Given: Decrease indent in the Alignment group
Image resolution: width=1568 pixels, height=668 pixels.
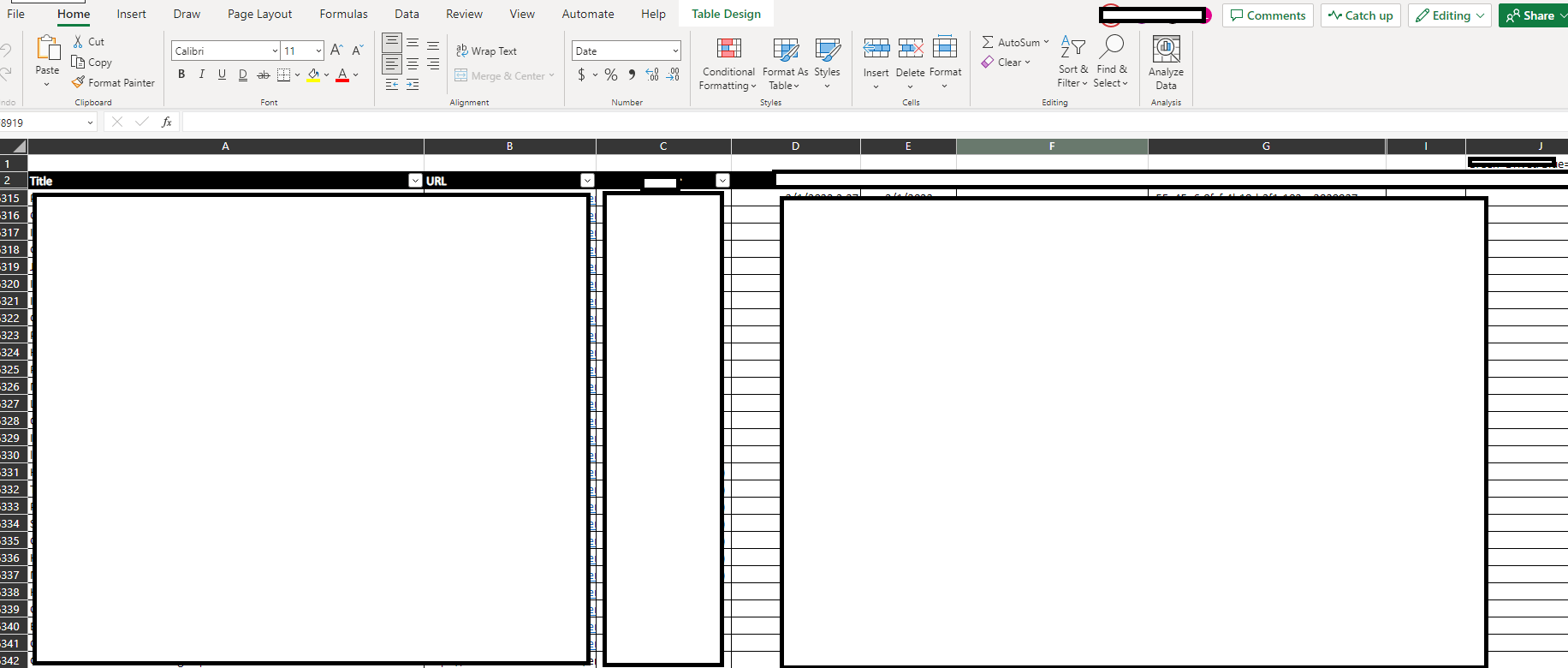Looking at the screenshot, I should tap(392, 85).
